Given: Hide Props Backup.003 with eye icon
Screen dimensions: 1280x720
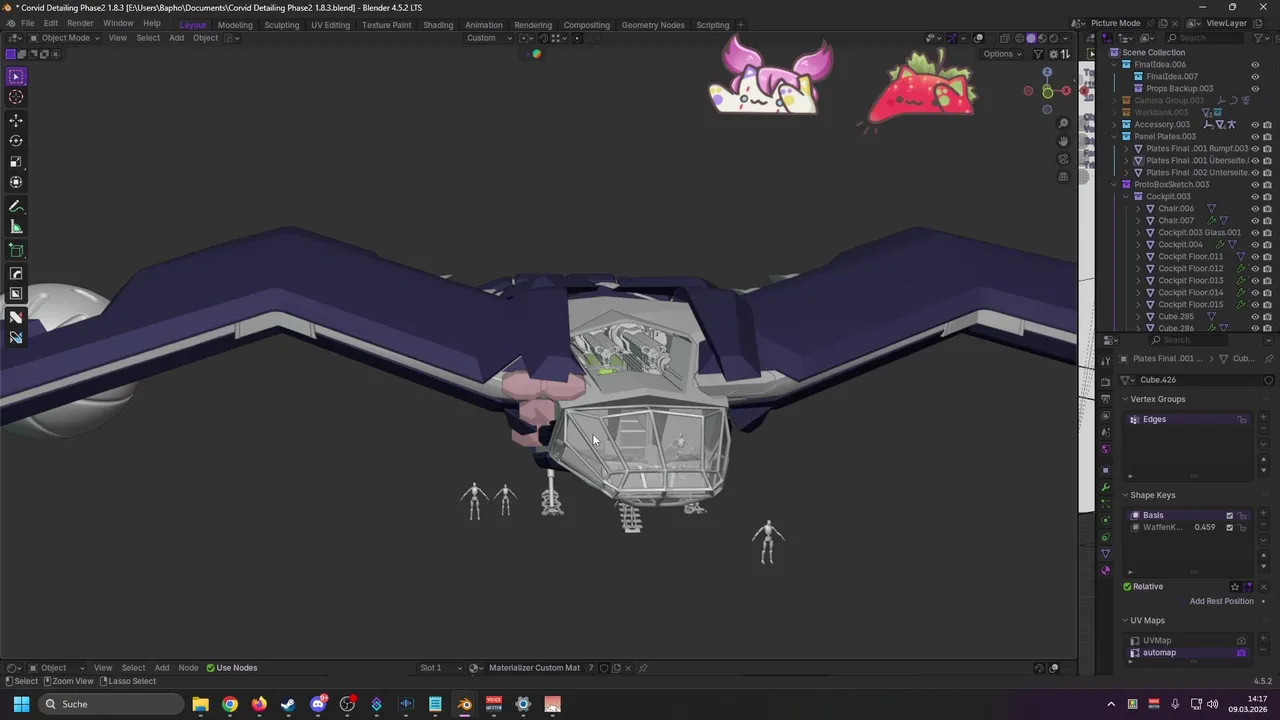Looking at the screenshot, I should click(x=1255, y=88).
